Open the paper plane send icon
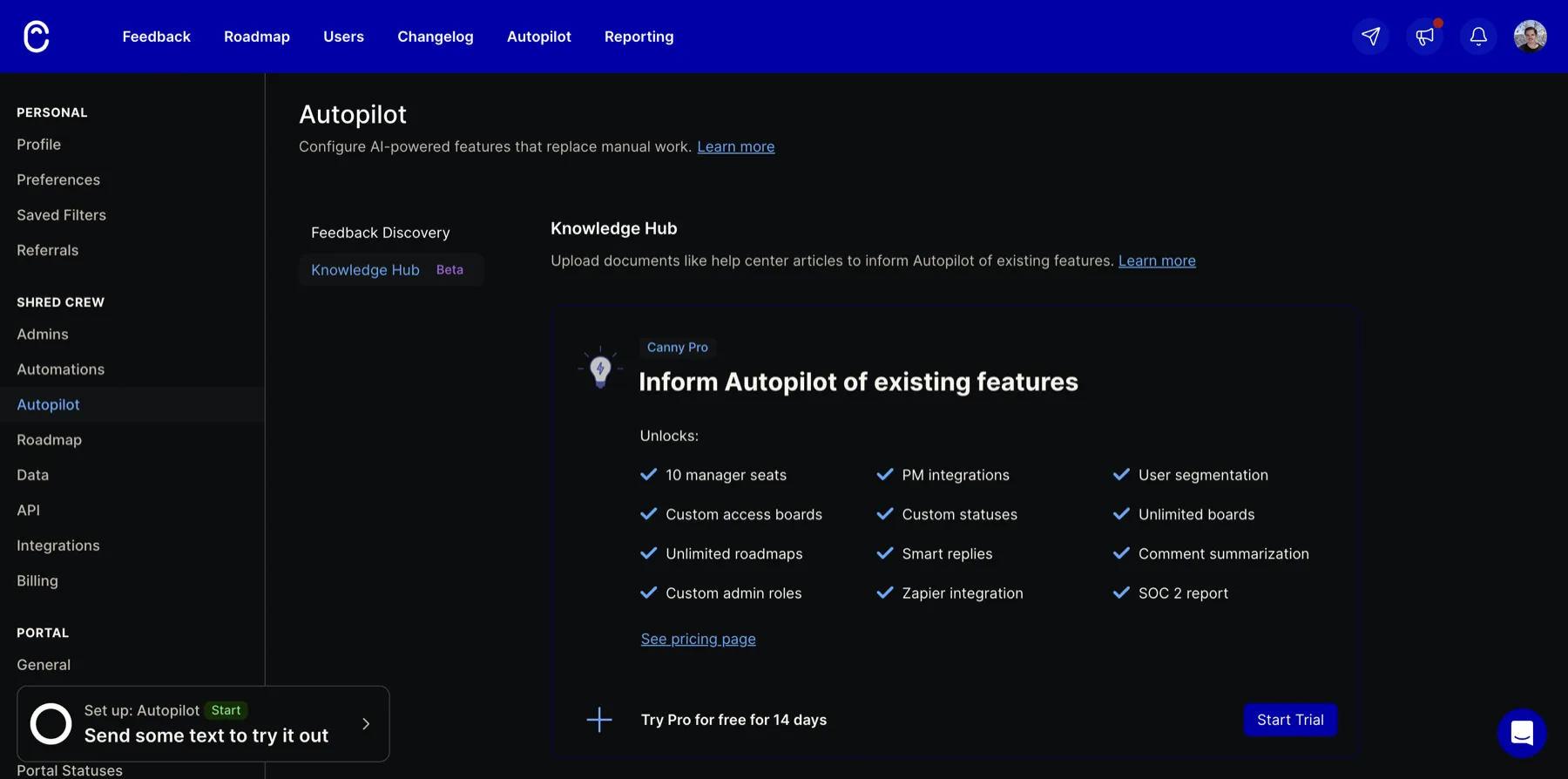 [1371, 37]
